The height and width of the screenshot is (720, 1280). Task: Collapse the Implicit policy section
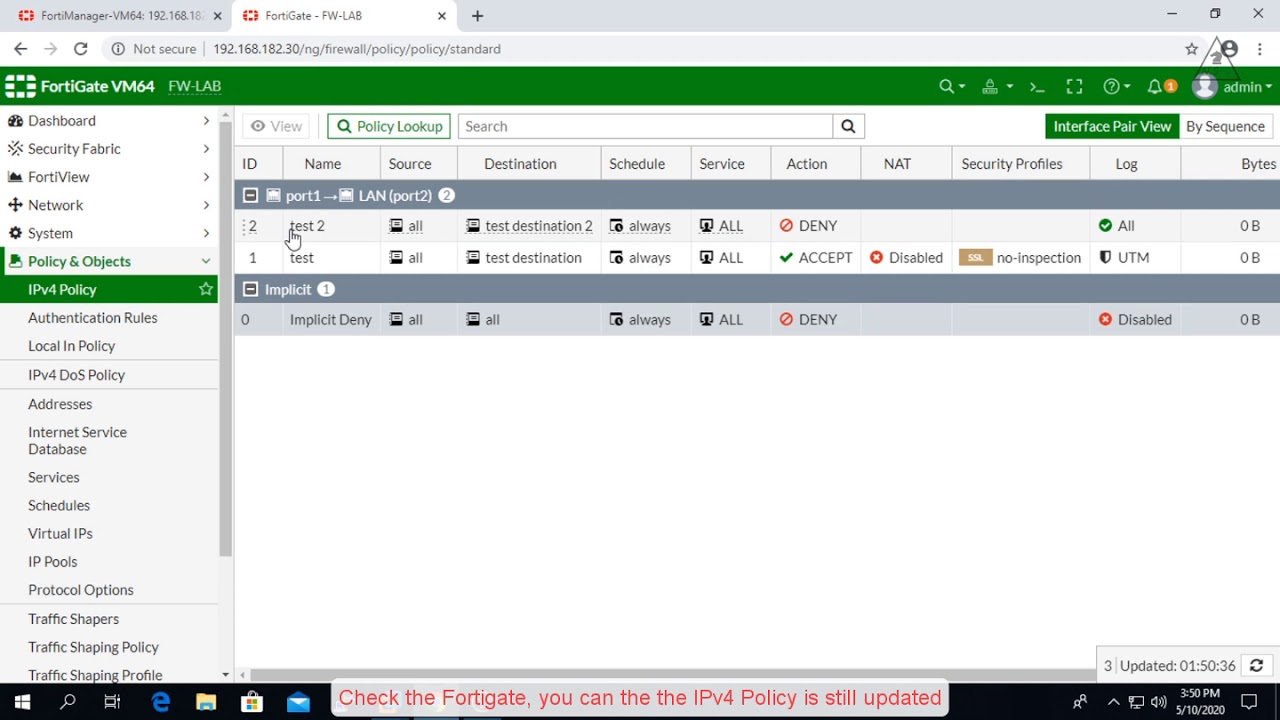pyautogui.click(x=250, y=290)
